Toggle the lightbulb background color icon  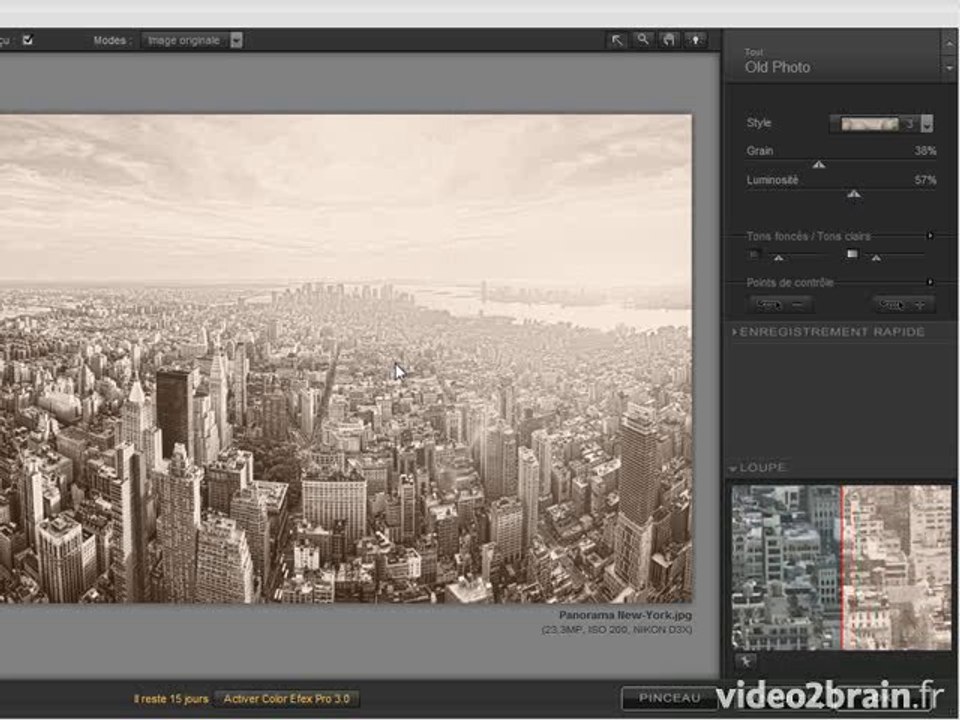click(x=696, y=40)
